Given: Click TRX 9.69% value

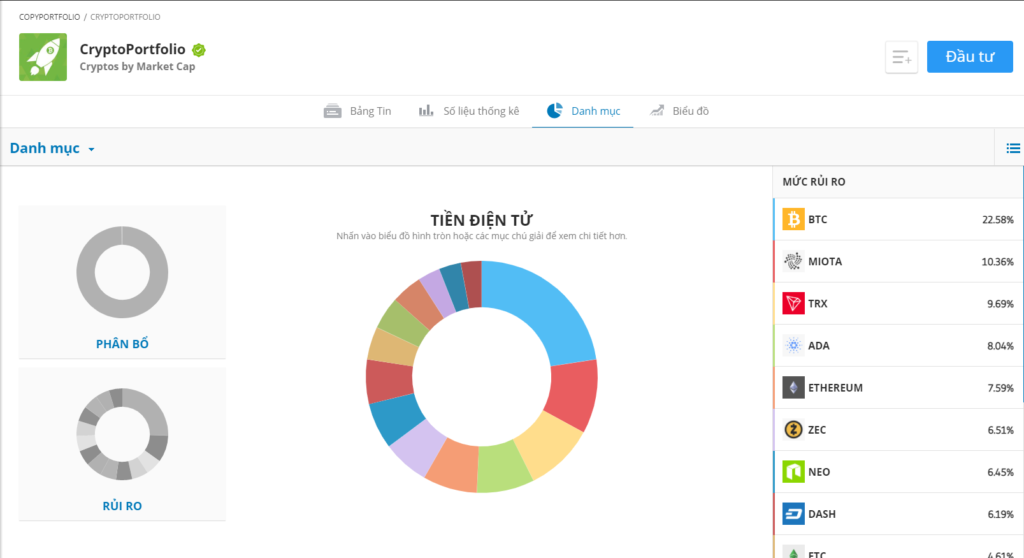Looking at the screenshot, I should [x=1000, y=304].
